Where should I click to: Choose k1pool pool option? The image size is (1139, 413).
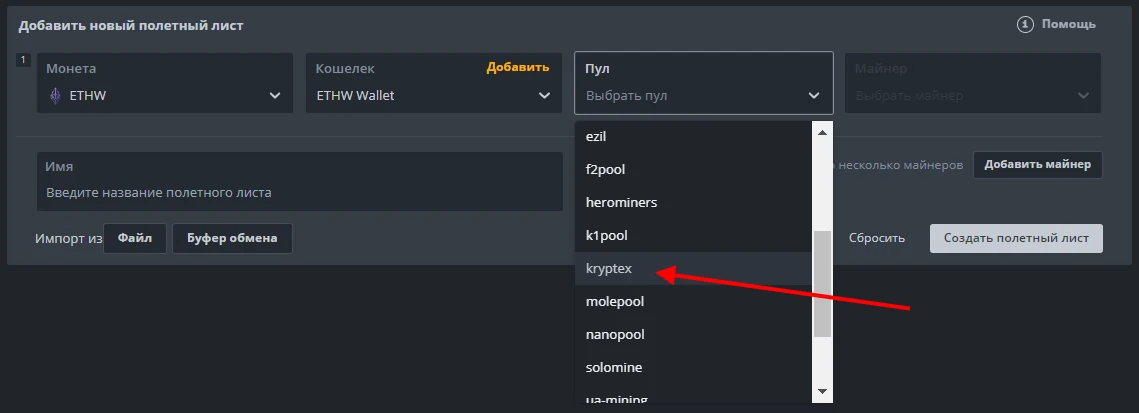pos(606,235)
